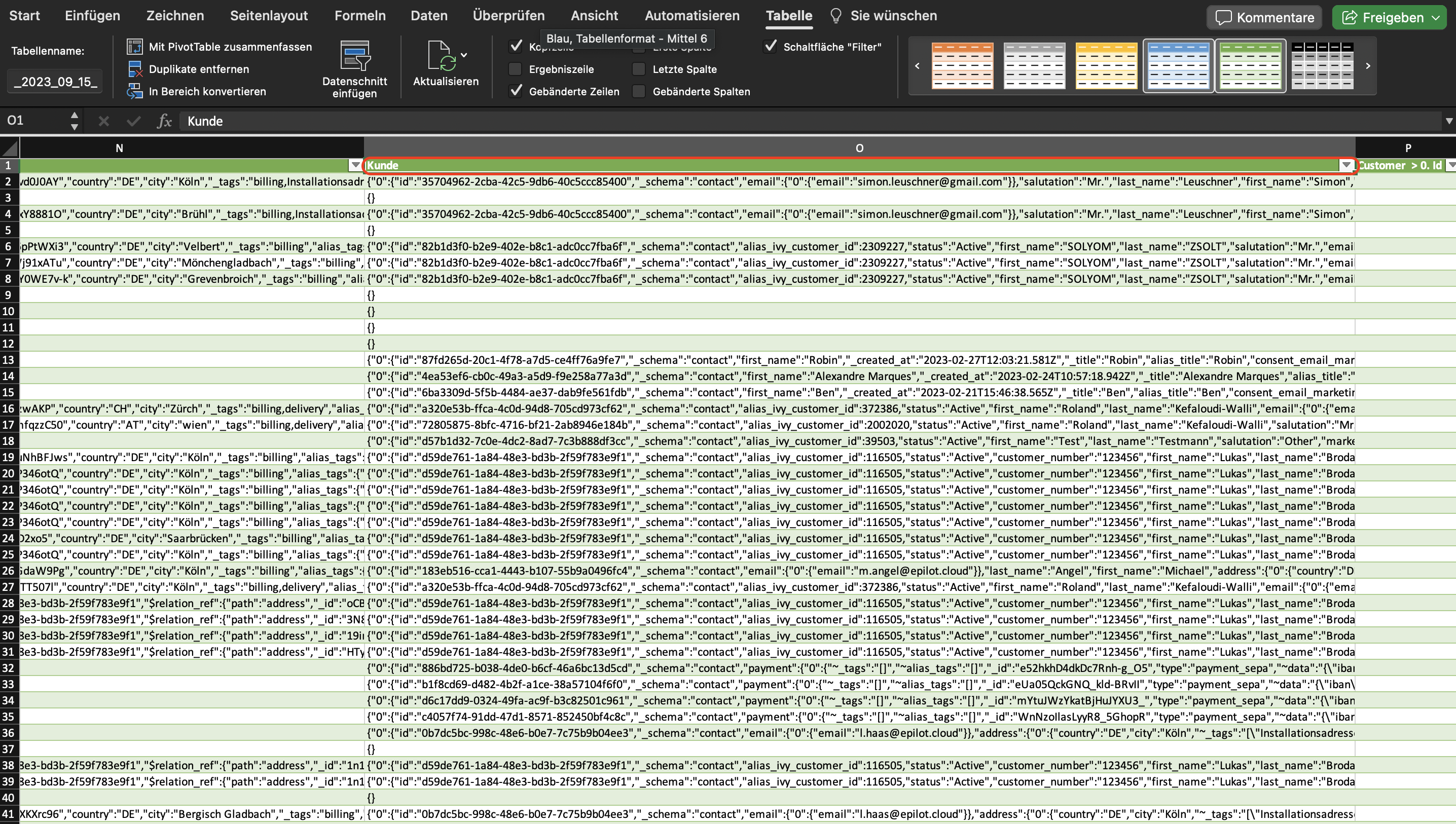Open the Seitenlayout tab
Image resolution: width=1456 pixels, height=824 pixels.
tap(269, 16)
